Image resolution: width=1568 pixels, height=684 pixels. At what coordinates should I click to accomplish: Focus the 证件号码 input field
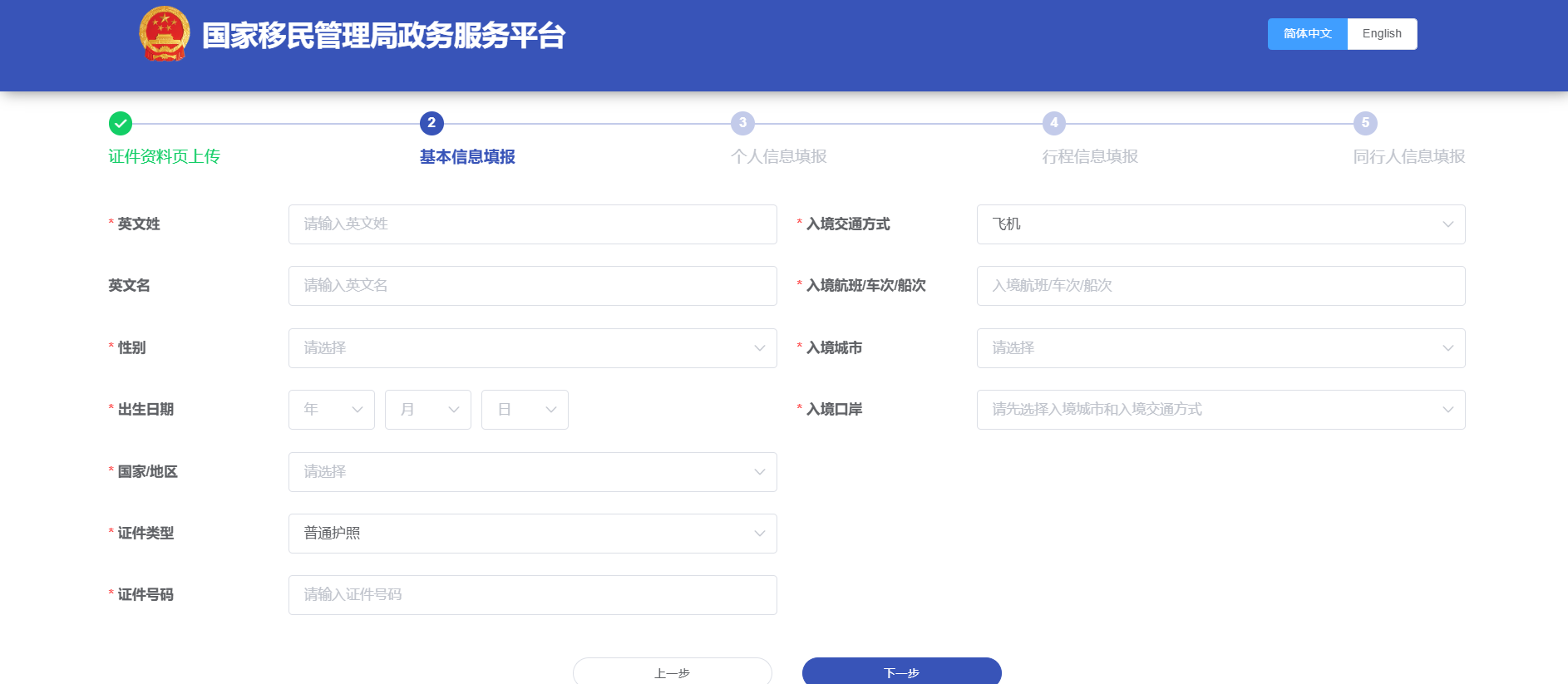pyautogui.click(x=533, y=595)
